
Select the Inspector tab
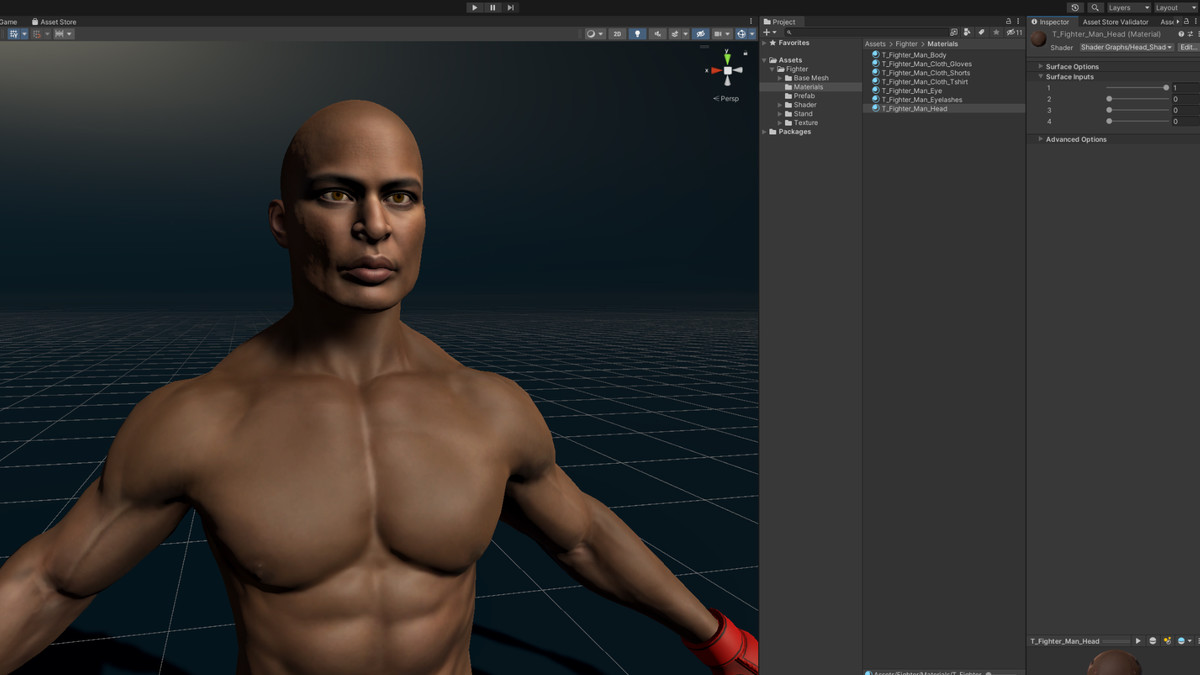[x=1050, y=22]
